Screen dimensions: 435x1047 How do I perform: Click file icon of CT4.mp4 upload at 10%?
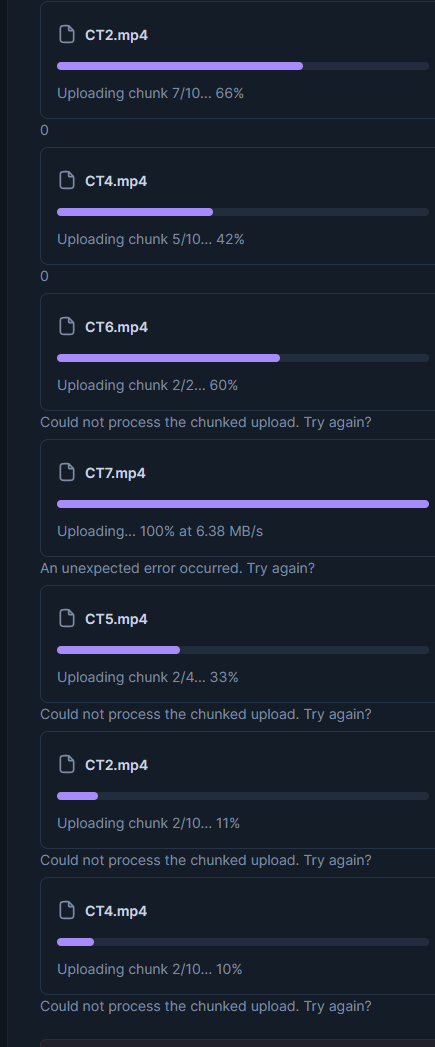(67, 910)
